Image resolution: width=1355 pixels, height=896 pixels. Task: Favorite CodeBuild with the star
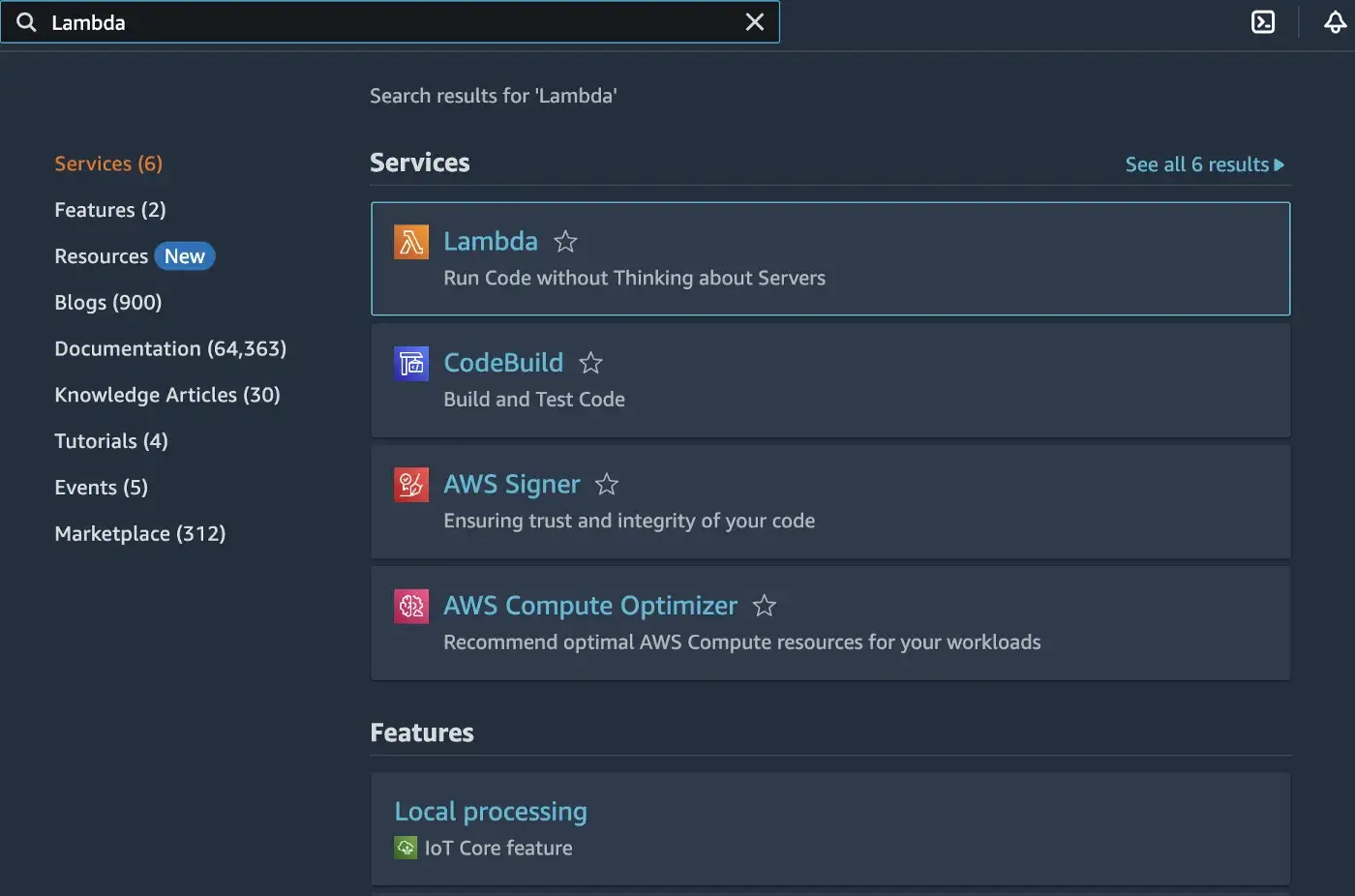[590, 363]
